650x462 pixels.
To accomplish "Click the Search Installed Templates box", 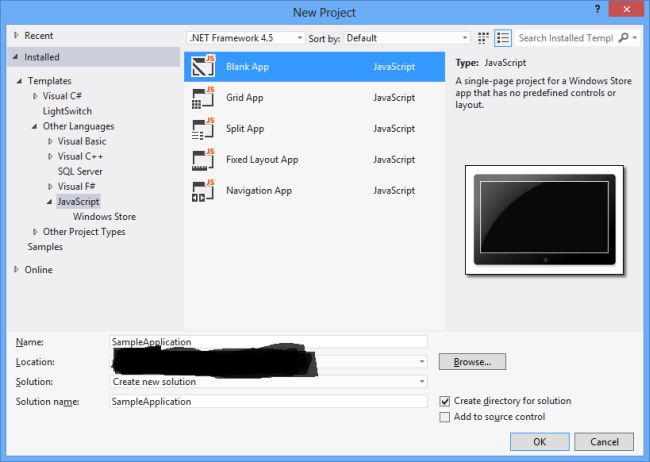I will point(566,38).
